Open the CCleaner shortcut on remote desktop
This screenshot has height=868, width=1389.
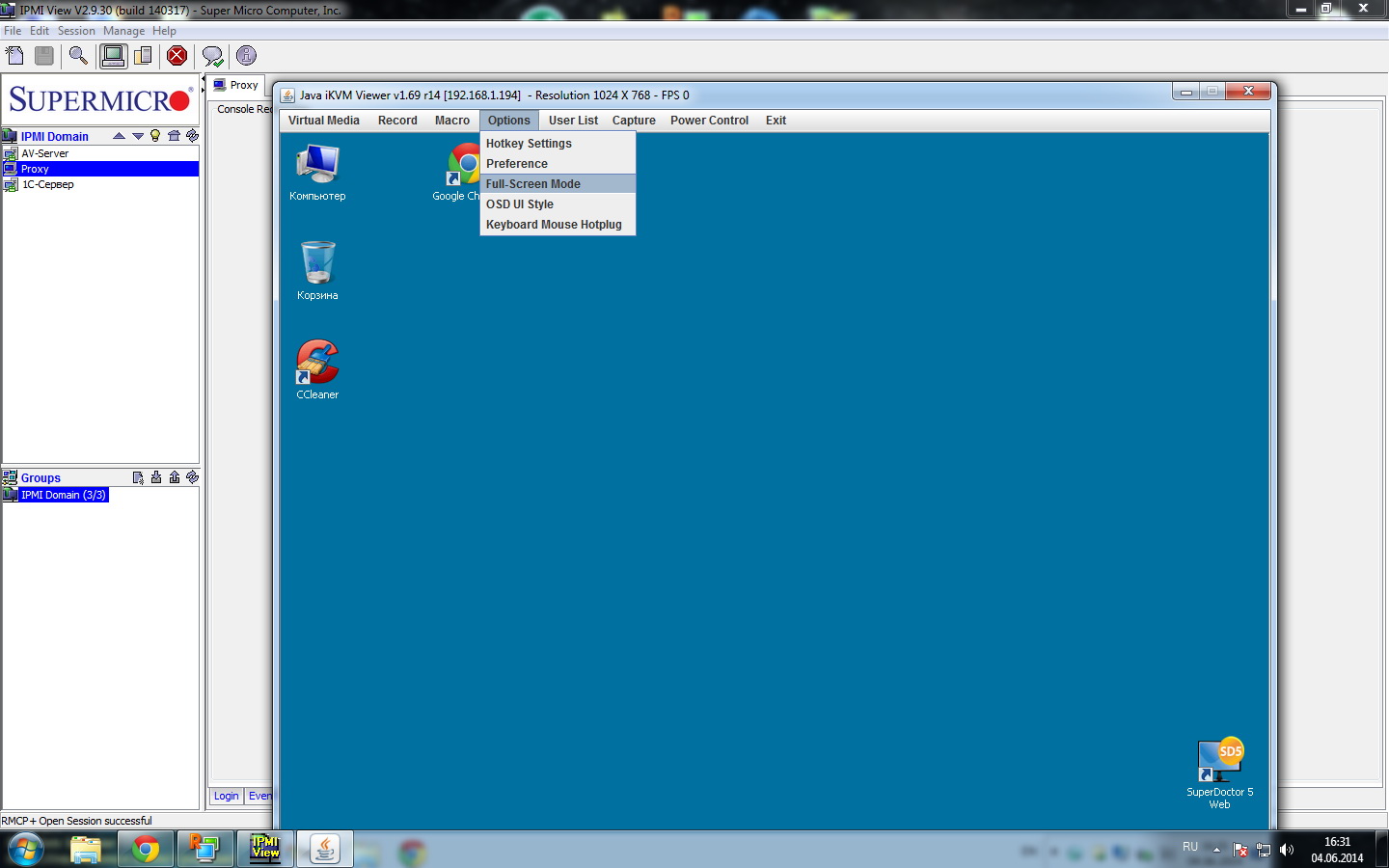tap(317, 368)
